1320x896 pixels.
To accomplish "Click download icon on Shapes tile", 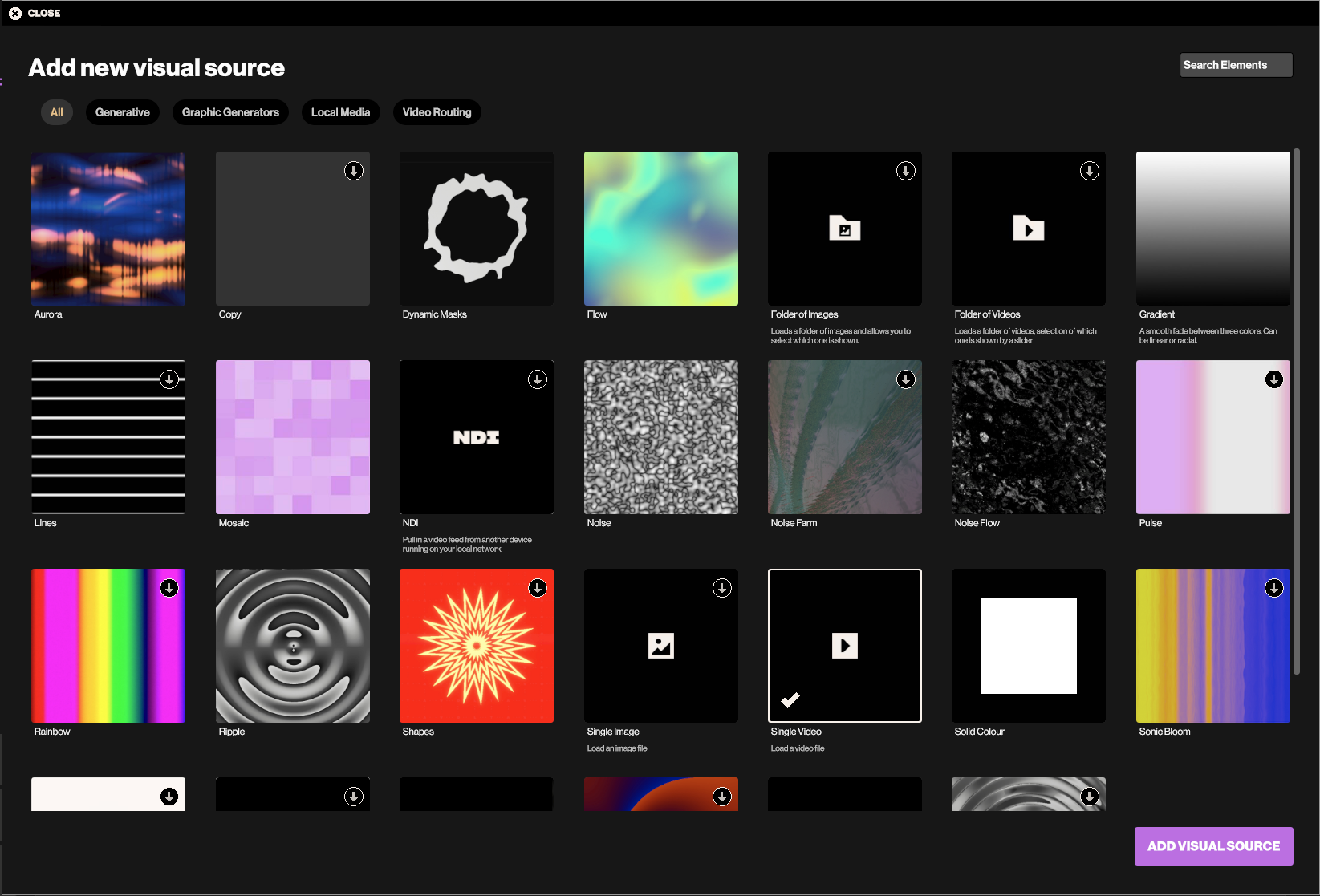I will point(538,588).
